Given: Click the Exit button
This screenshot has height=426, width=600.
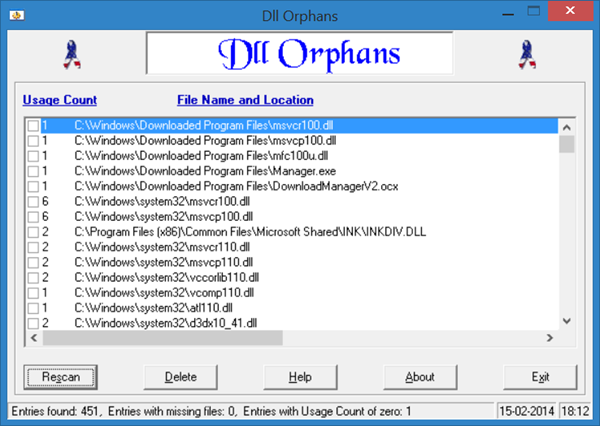Looking at the screenshot, I should 540,377.
